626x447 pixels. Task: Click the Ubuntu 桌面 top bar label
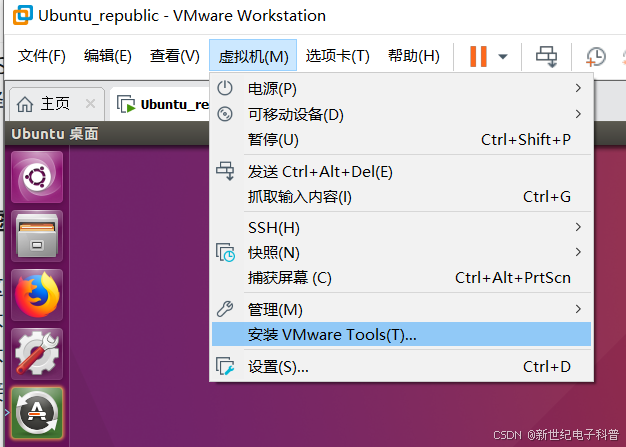[55, 134]
